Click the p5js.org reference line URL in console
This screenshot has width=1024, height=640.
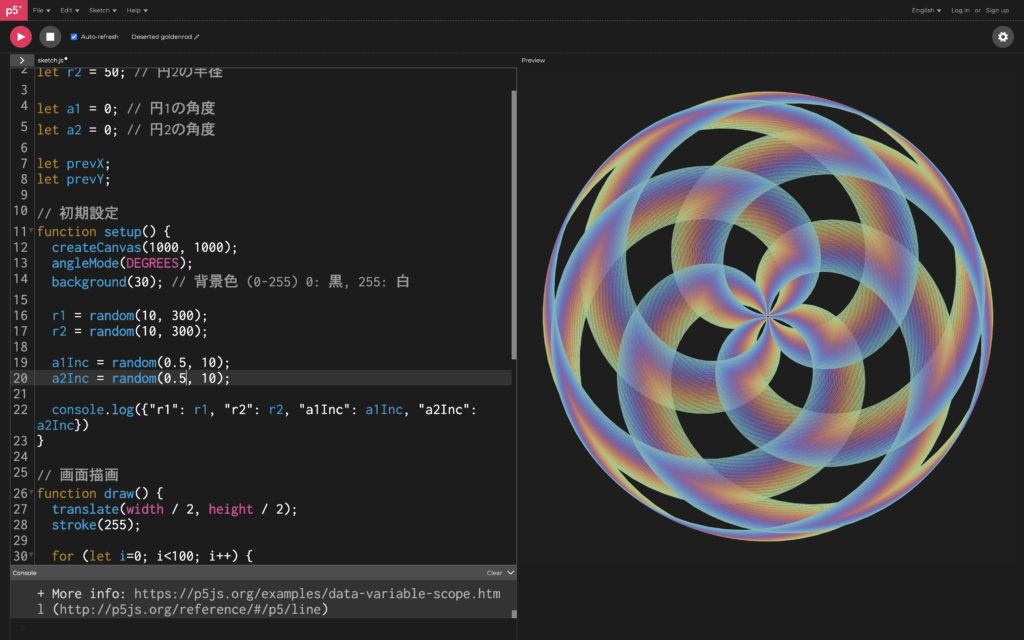[x=190, y=609]
